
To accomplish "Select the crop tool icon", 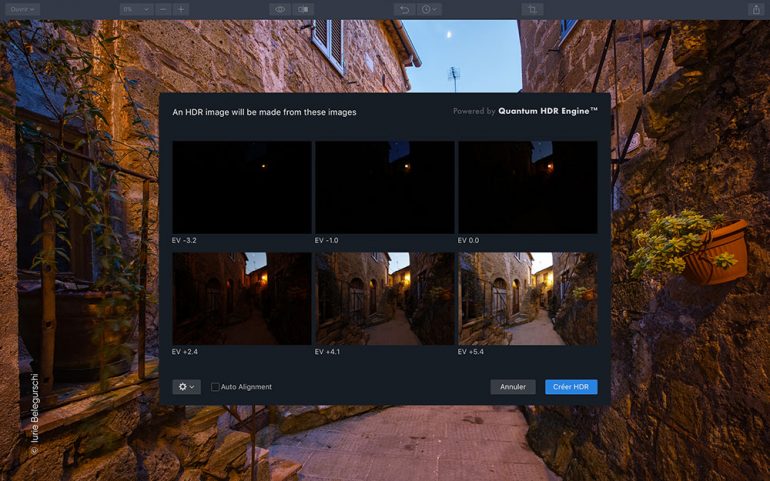I will click(x=532, y=9).
